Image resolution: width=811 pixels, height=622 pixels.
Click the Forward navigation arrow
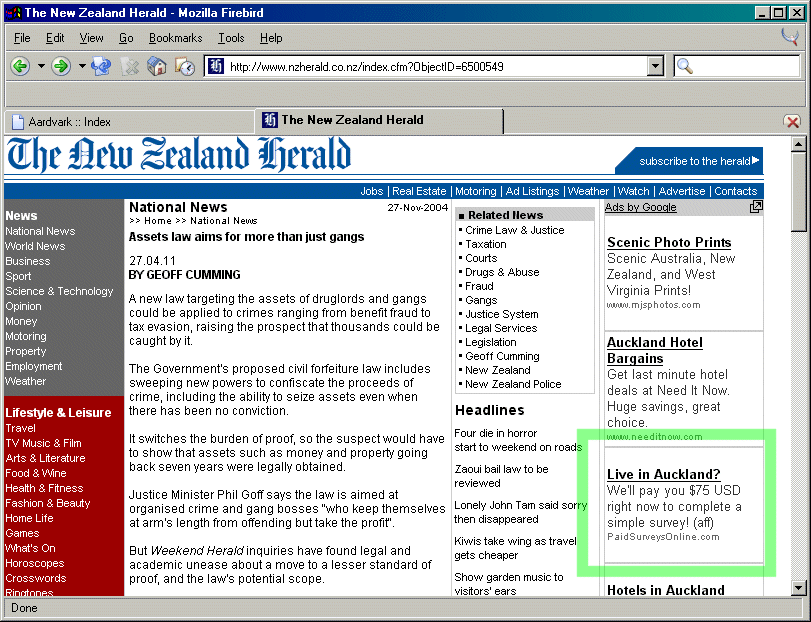click(61, 67)
